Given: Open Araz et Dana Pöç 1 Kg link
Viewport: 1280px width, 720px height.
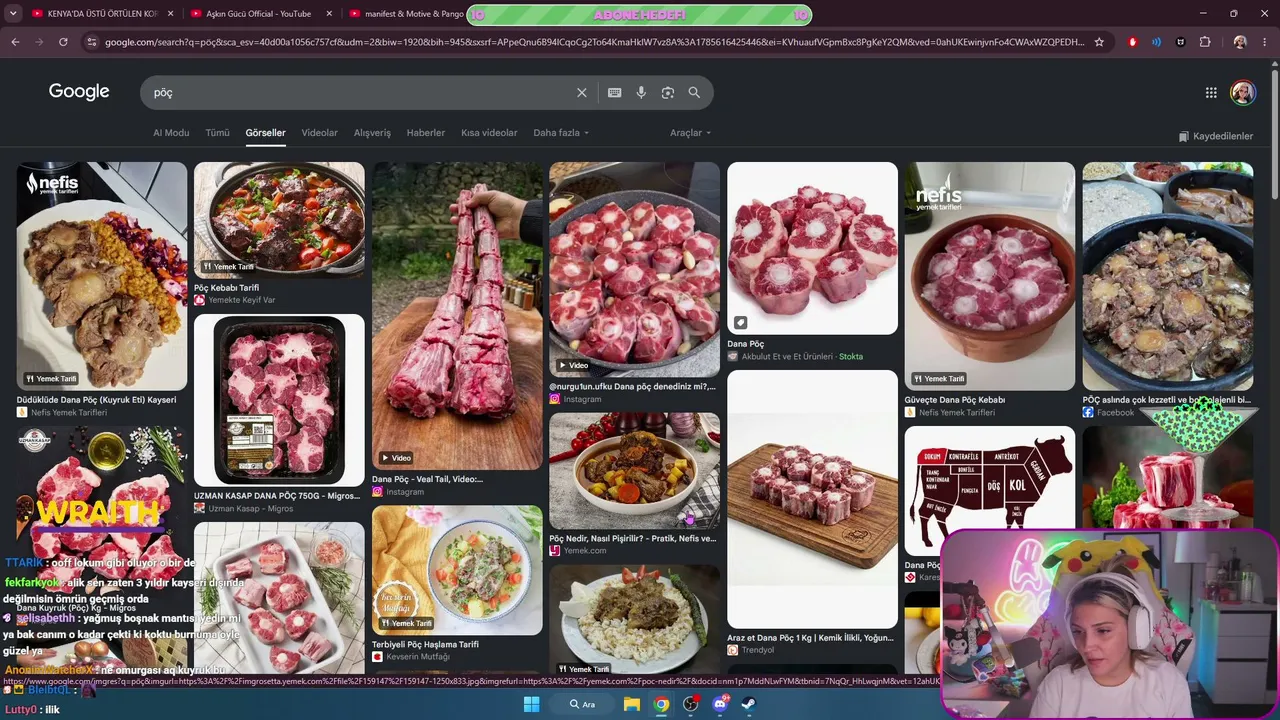Looking at the screenshot, I should [810, 638].
